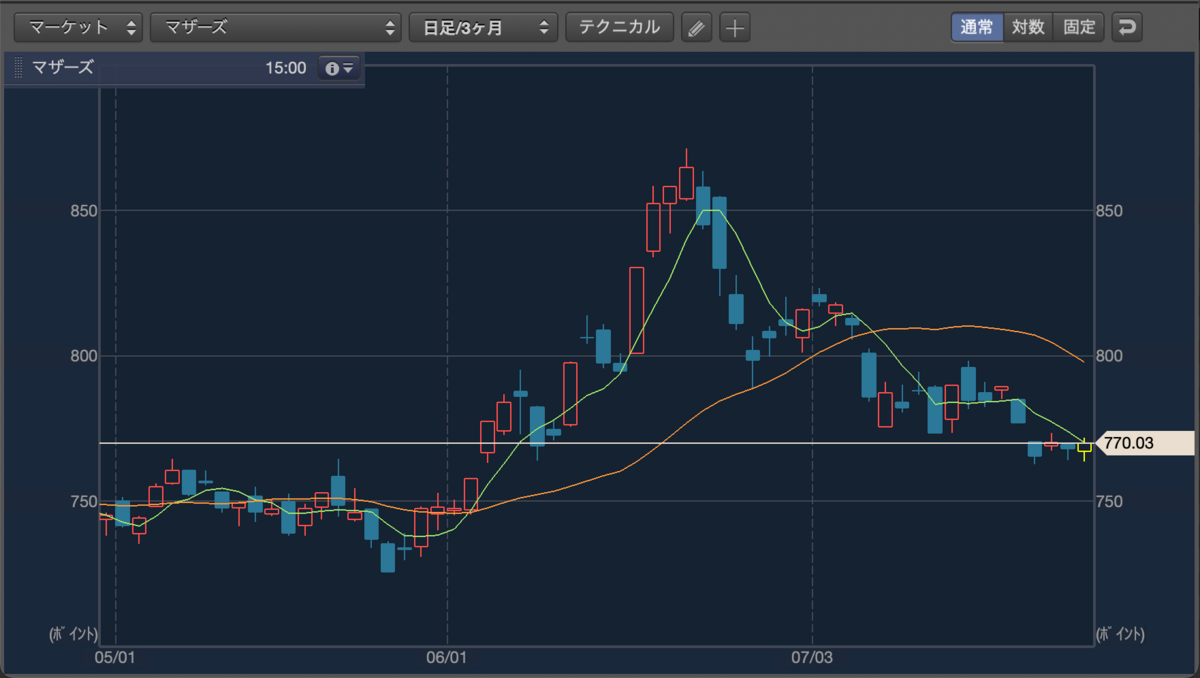
Task: Open the 日足/3ヶ月 period dropdown
Action: [483, 27]
